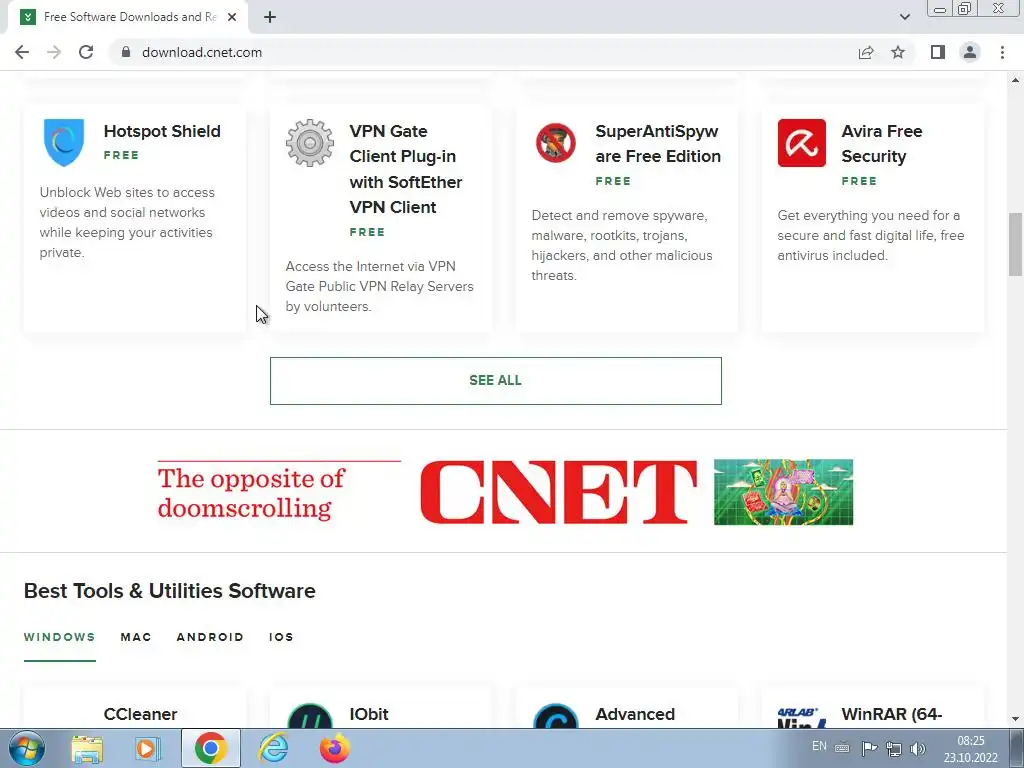Click the padlock site info icon
This screenshot has width=1024, height=768.
(126, 52)
